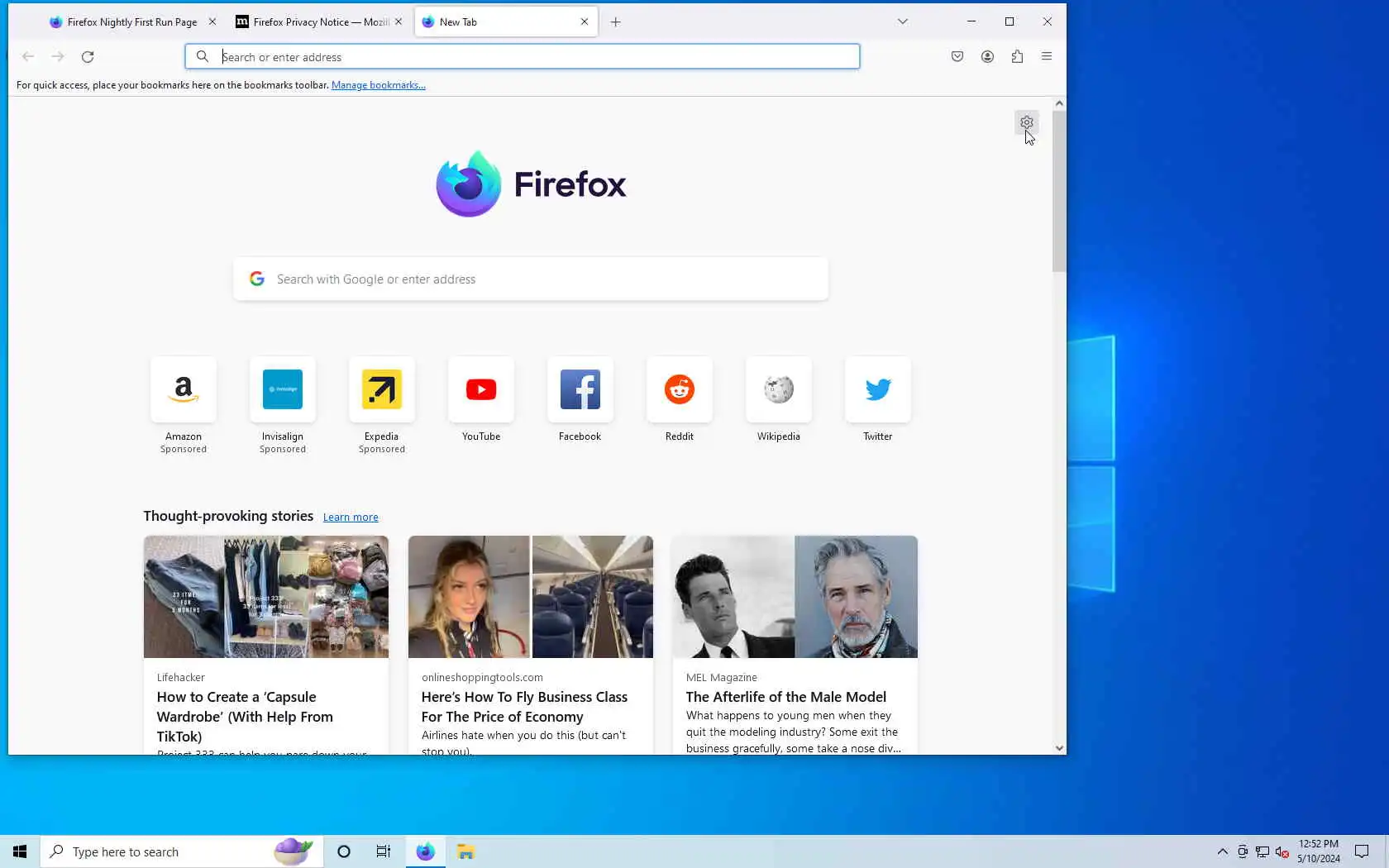Open Cortana from the taskbar
Viewport: 1389px width, 868px height.
click(x=344, y=851)
